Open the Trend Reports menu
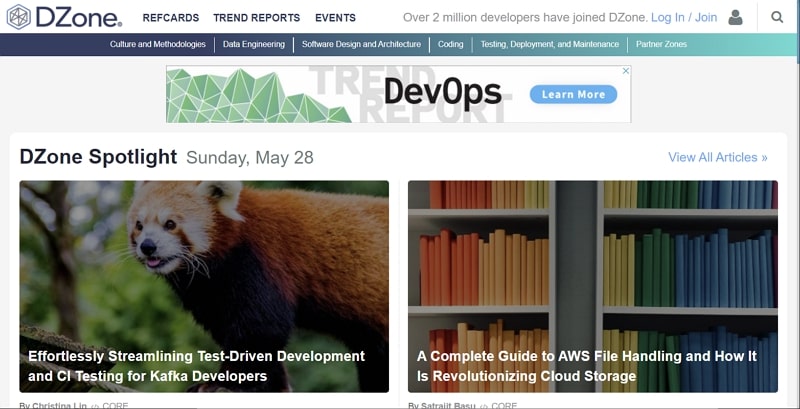 (x=257, y=18)
